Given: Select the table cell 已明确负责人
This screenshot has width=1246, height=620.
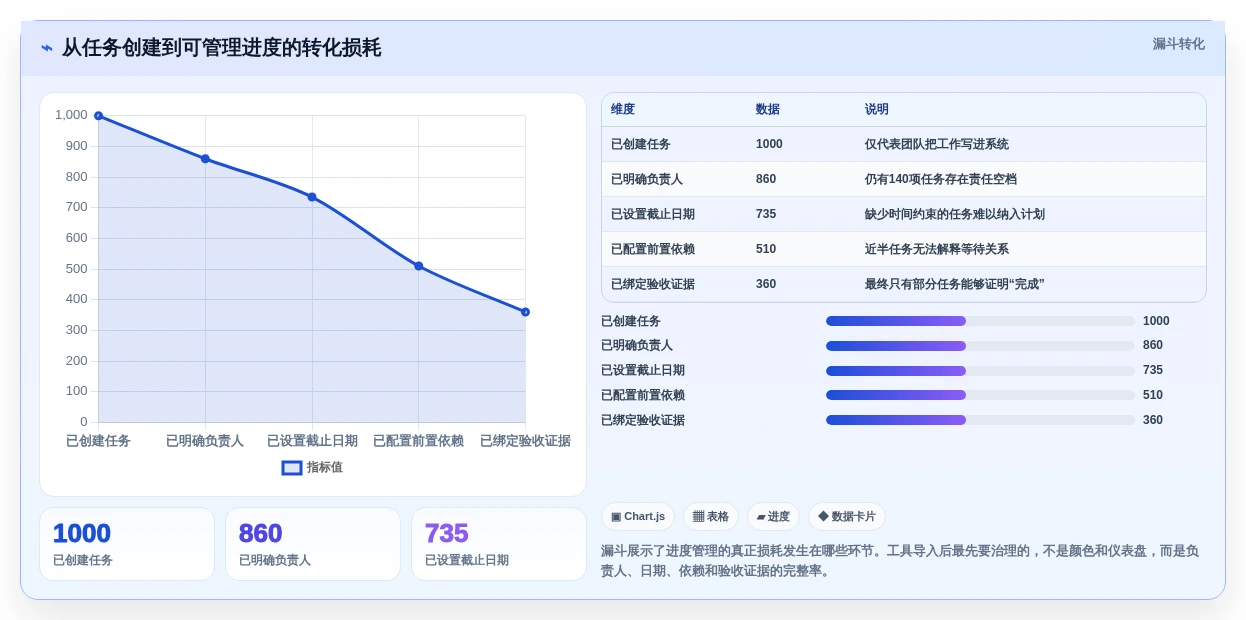Looking at the screenshot, I should coord(647,179).
